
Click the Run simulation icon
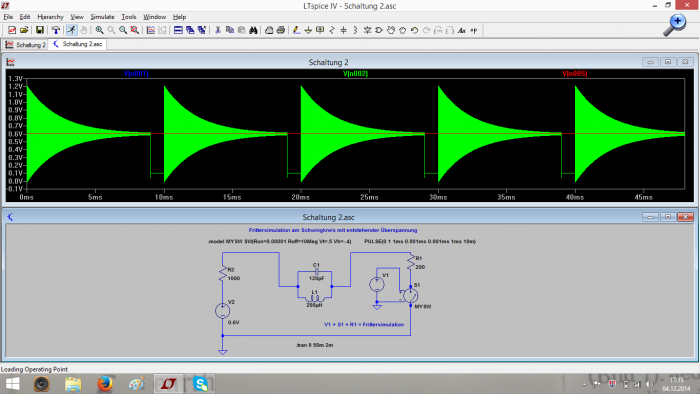pos(71,30)
